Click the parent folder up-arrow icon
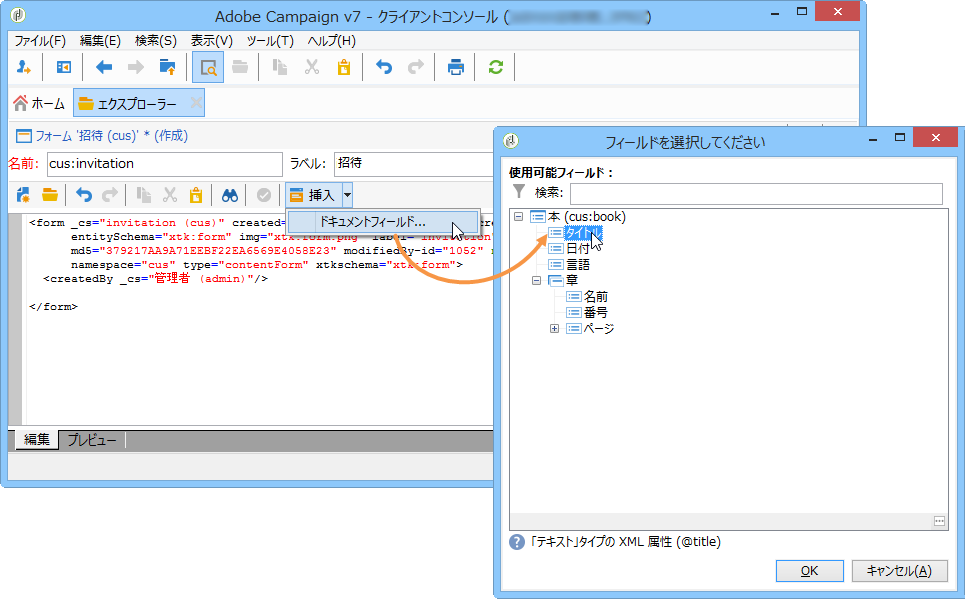Image resolution: width=965 pixels, height=614 pixels. tap(167, 67)
